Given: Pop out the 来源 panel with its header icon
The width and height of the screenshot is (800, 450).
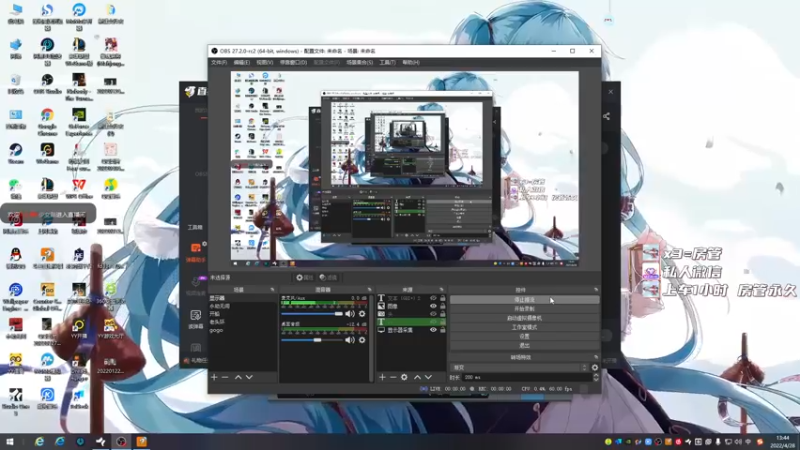Looking at the screenshot, I should [x=442, y=290].
